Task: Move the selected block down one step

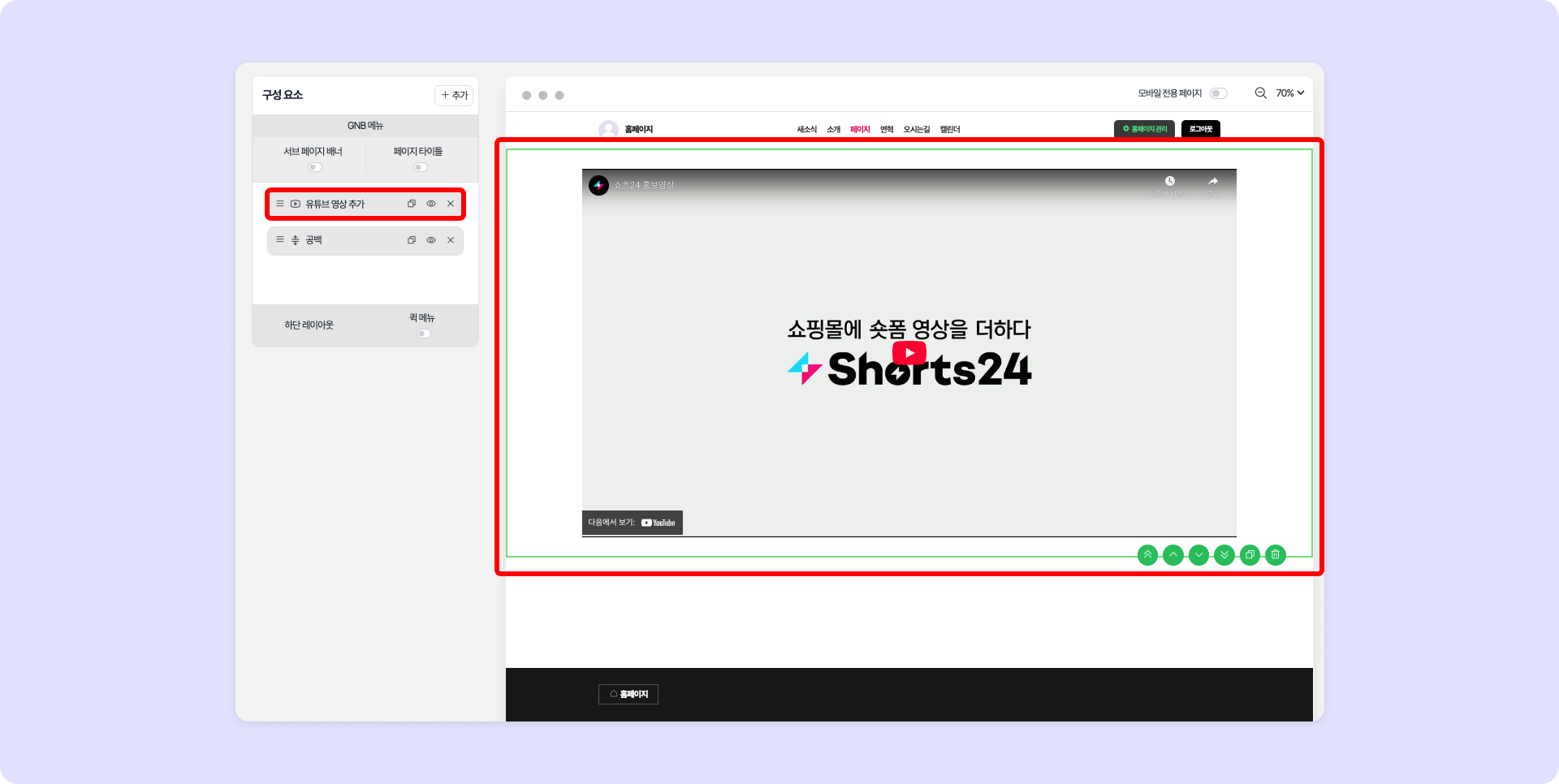Action: click(1198, 555)
